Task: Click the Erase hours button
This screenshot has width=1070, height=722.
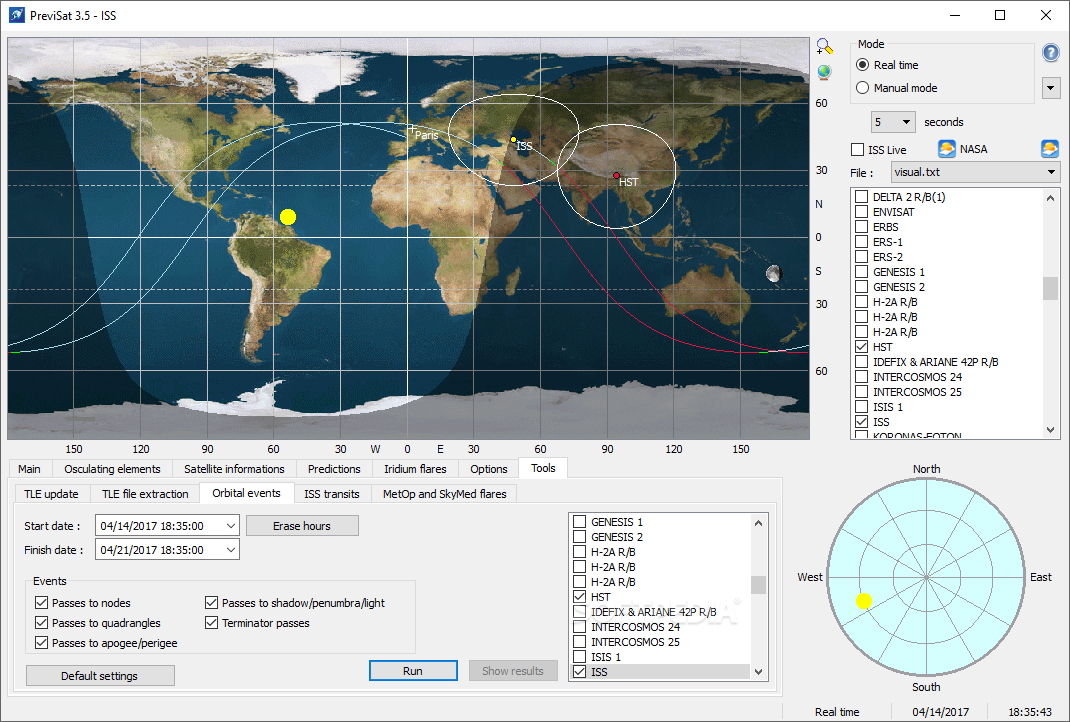Action: 302,526
